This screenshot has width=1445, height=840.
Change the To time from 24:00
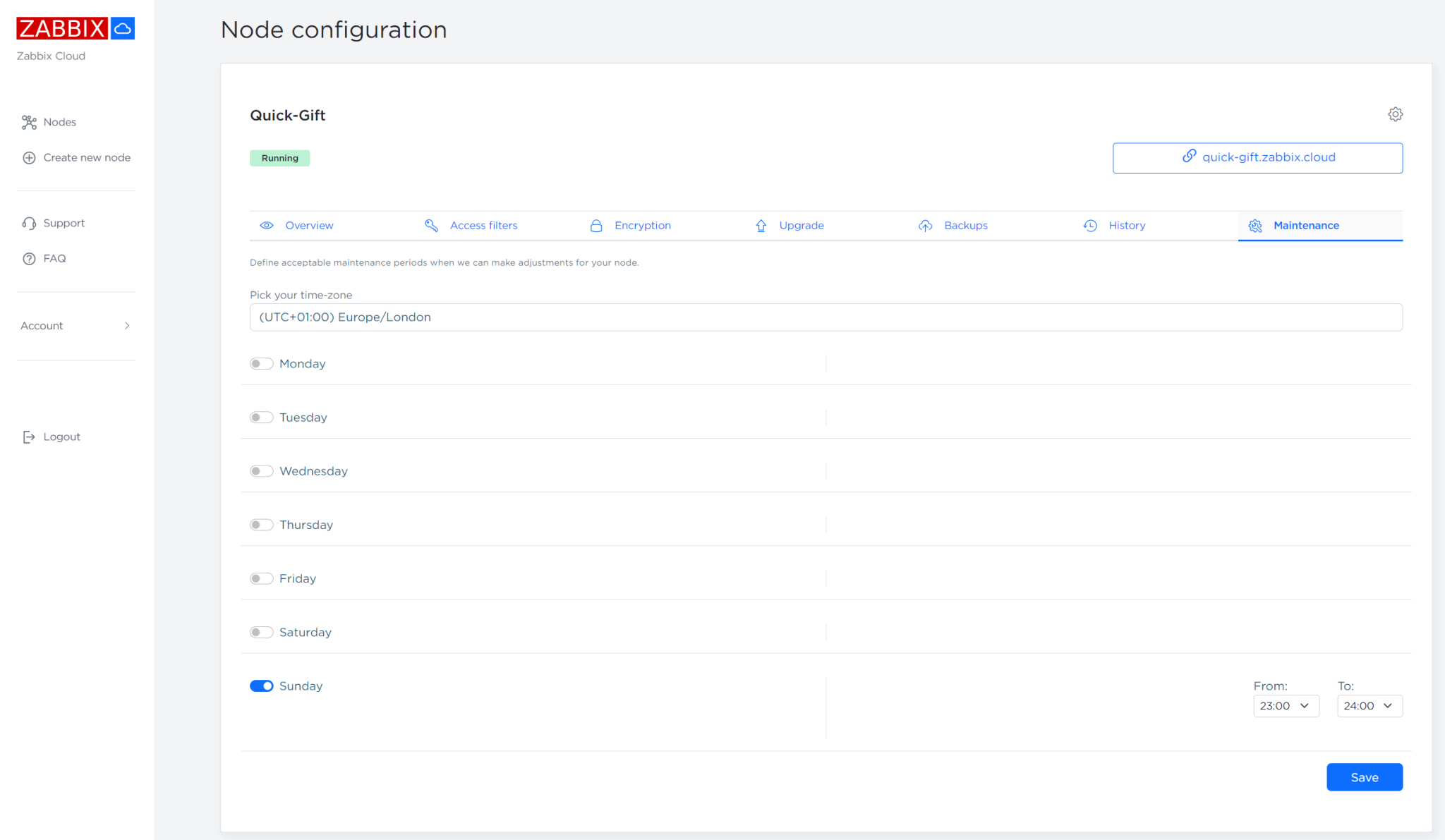click(x=1369, y=705)
